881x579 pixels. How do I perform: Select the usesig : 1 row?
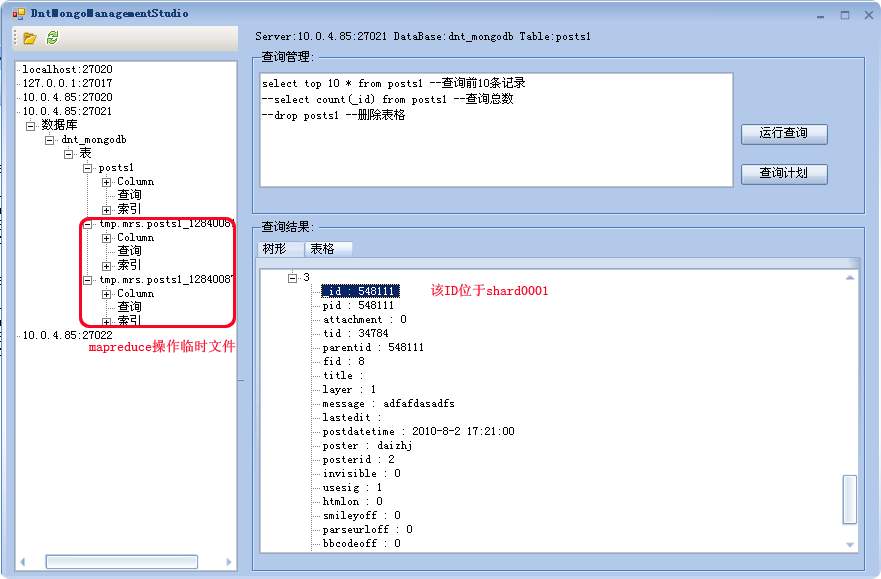(352, 487)
